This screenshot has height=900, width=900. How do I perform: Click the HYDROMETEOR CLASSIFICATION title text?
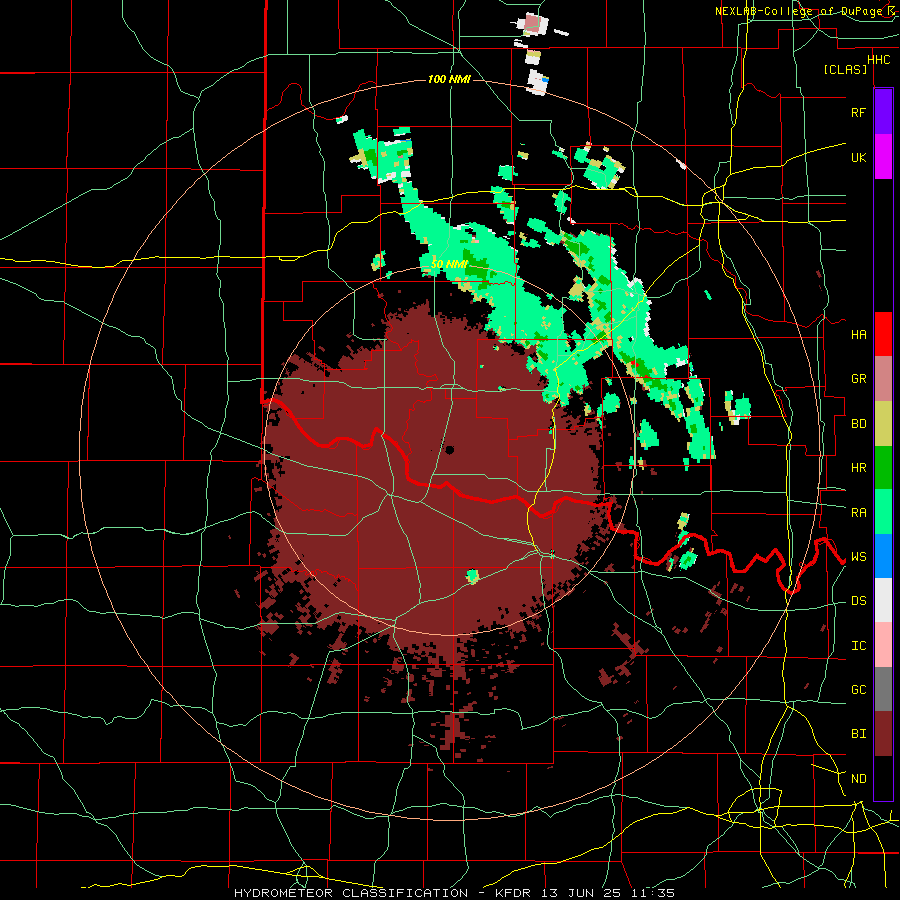pos(351,893)
